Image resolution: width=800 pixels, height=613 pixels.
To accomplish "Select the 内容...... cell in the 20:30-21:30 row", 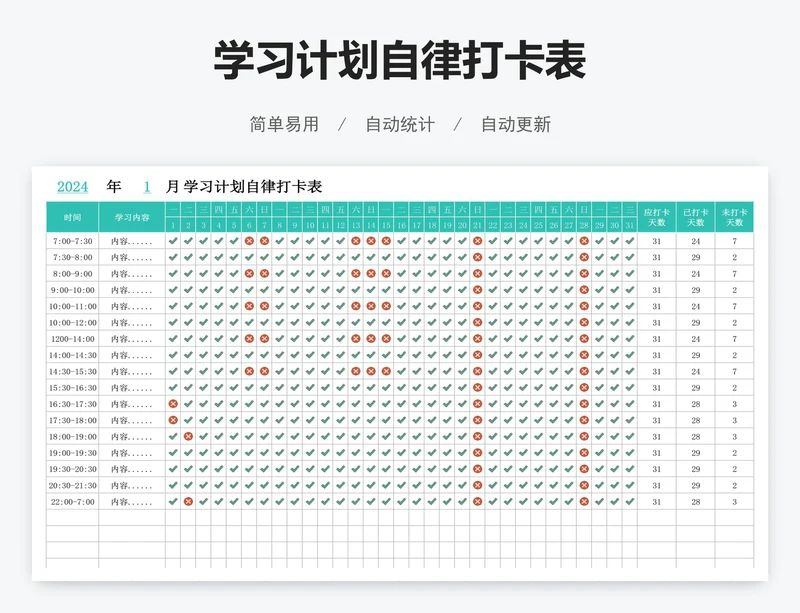I will click(x=132, y=485).
